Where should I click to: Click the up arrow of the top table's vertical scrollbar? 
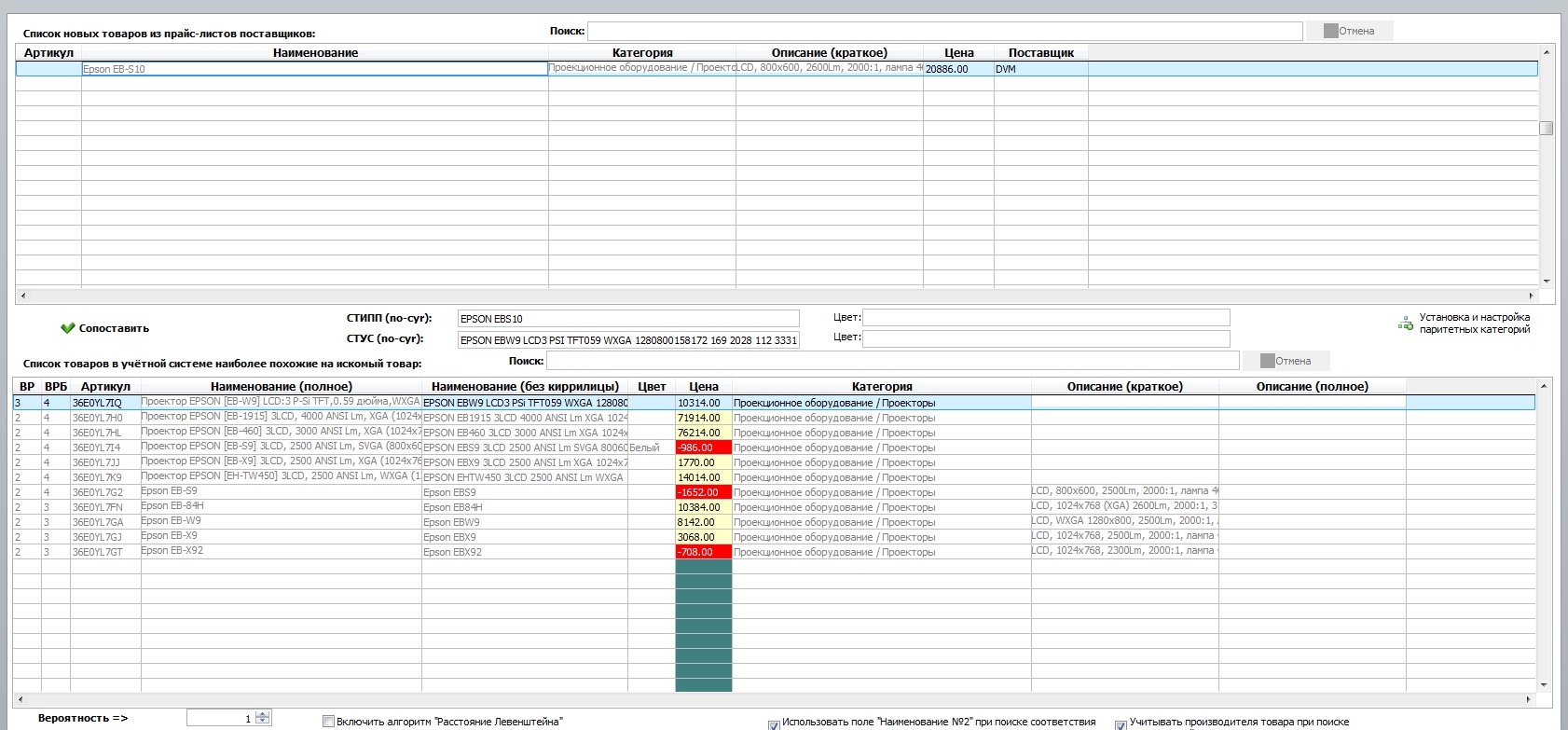[x=1547, y=51]
